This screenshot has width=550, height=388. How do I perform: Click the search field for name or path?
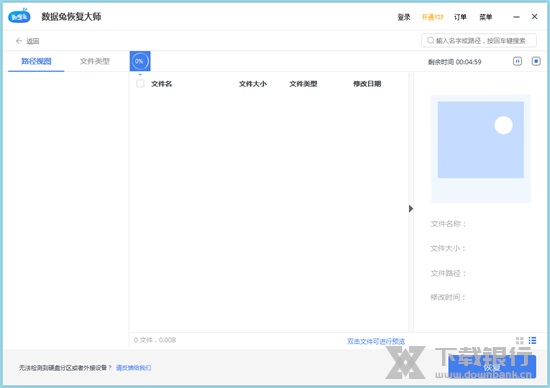(x=479, y=41)
